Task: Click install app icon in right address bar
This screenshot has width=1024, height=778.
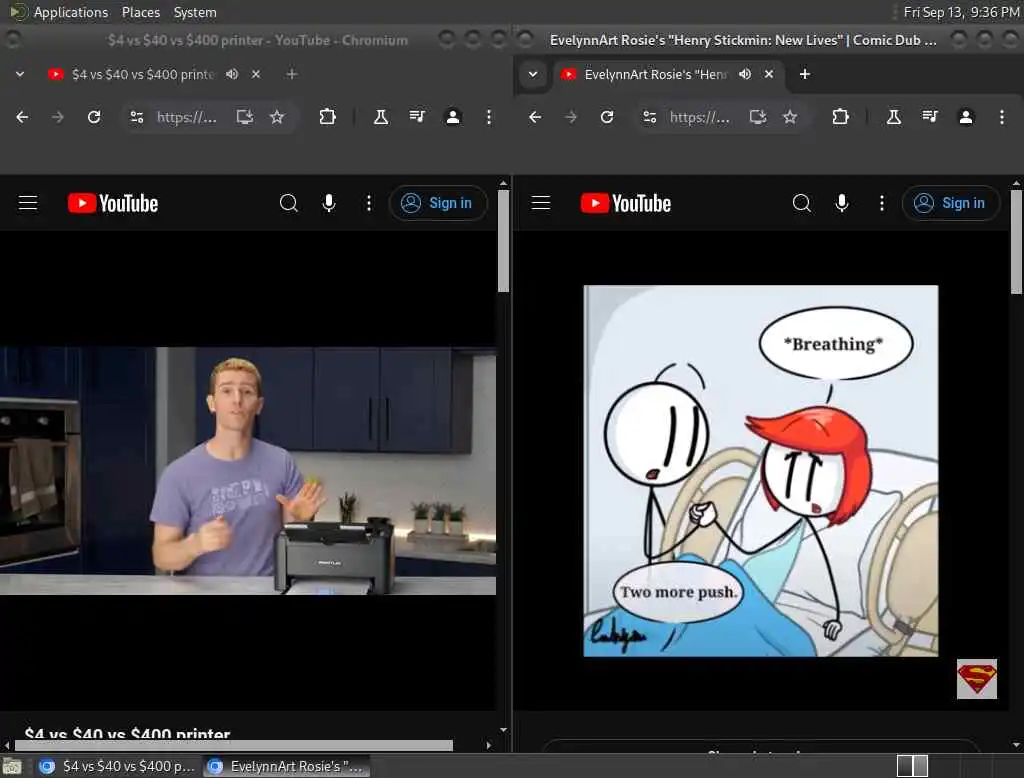Action: tap(758, 117)
